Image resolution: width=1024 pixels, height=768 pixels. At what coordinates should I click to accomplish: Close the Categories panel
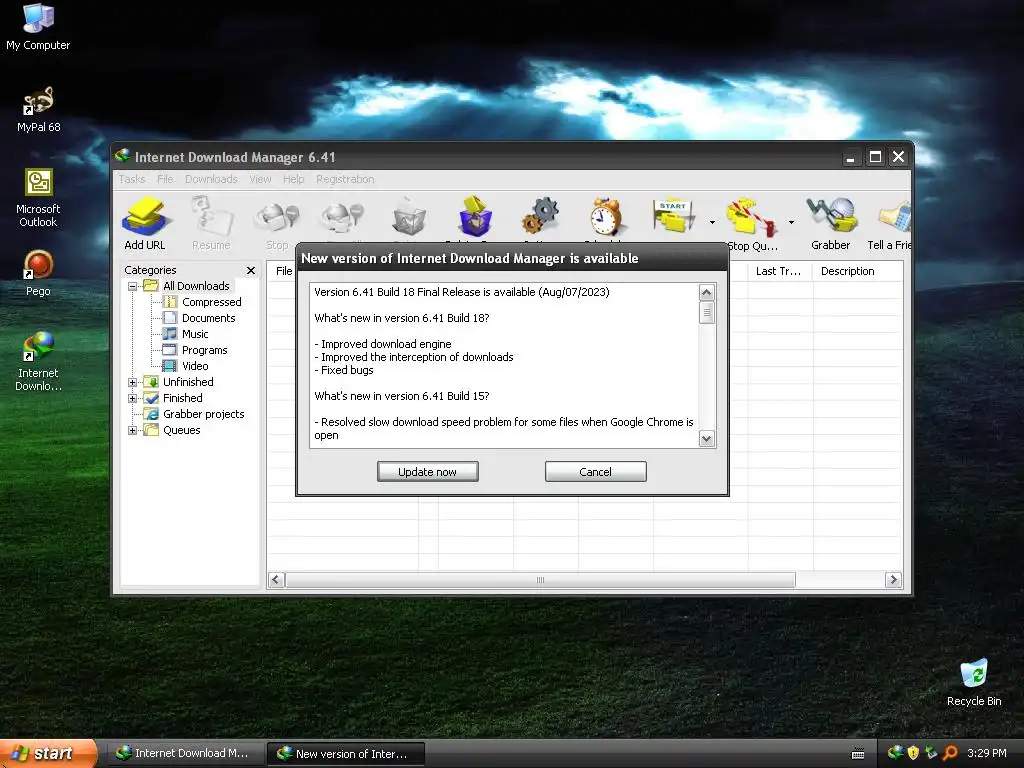pos(251,270)
